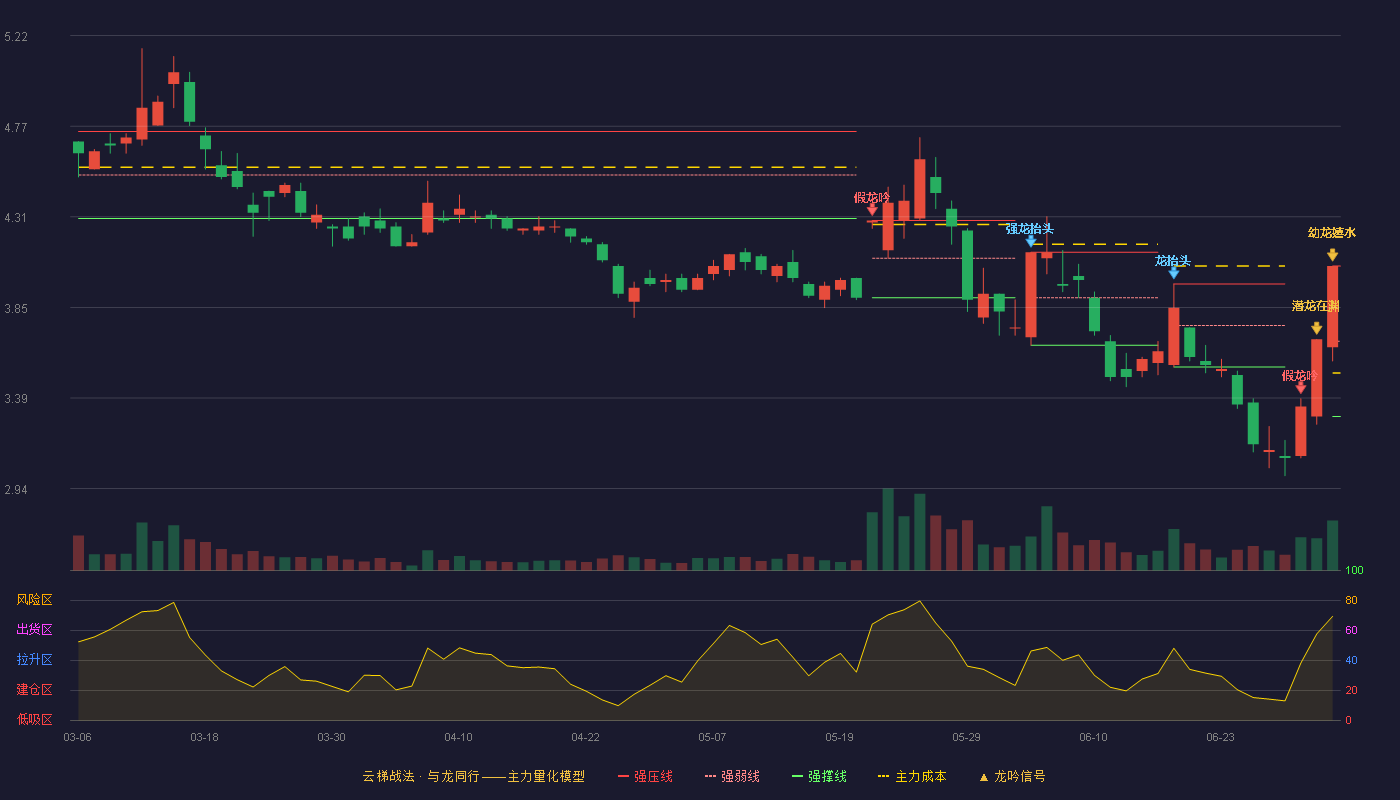
Task: Click the tallest green volume bar
Action: tap(888, 529)
